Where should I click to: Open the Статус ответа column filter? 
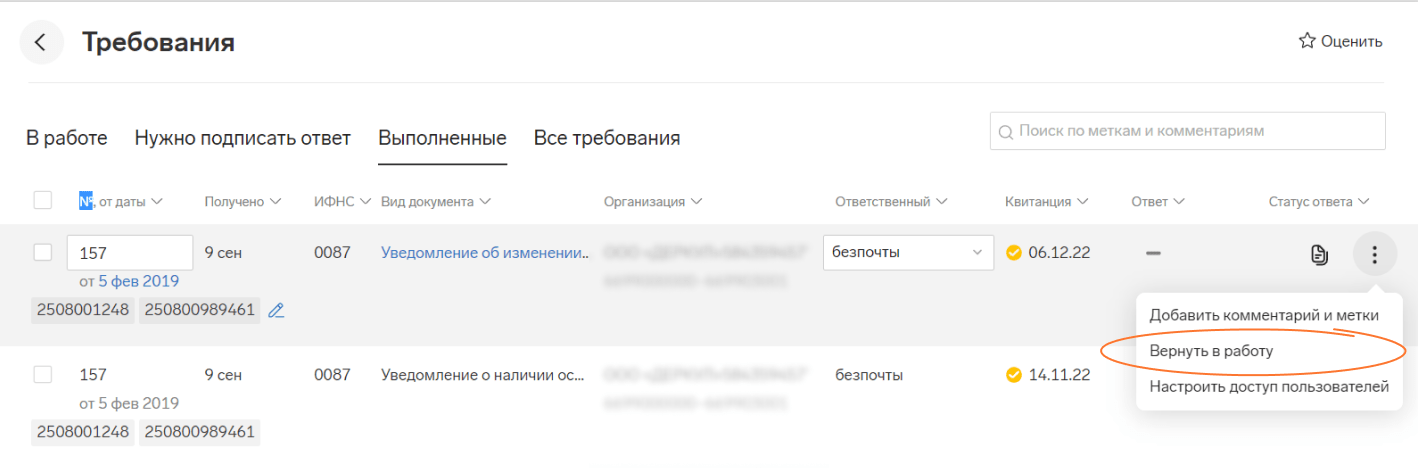[1319, 201]
